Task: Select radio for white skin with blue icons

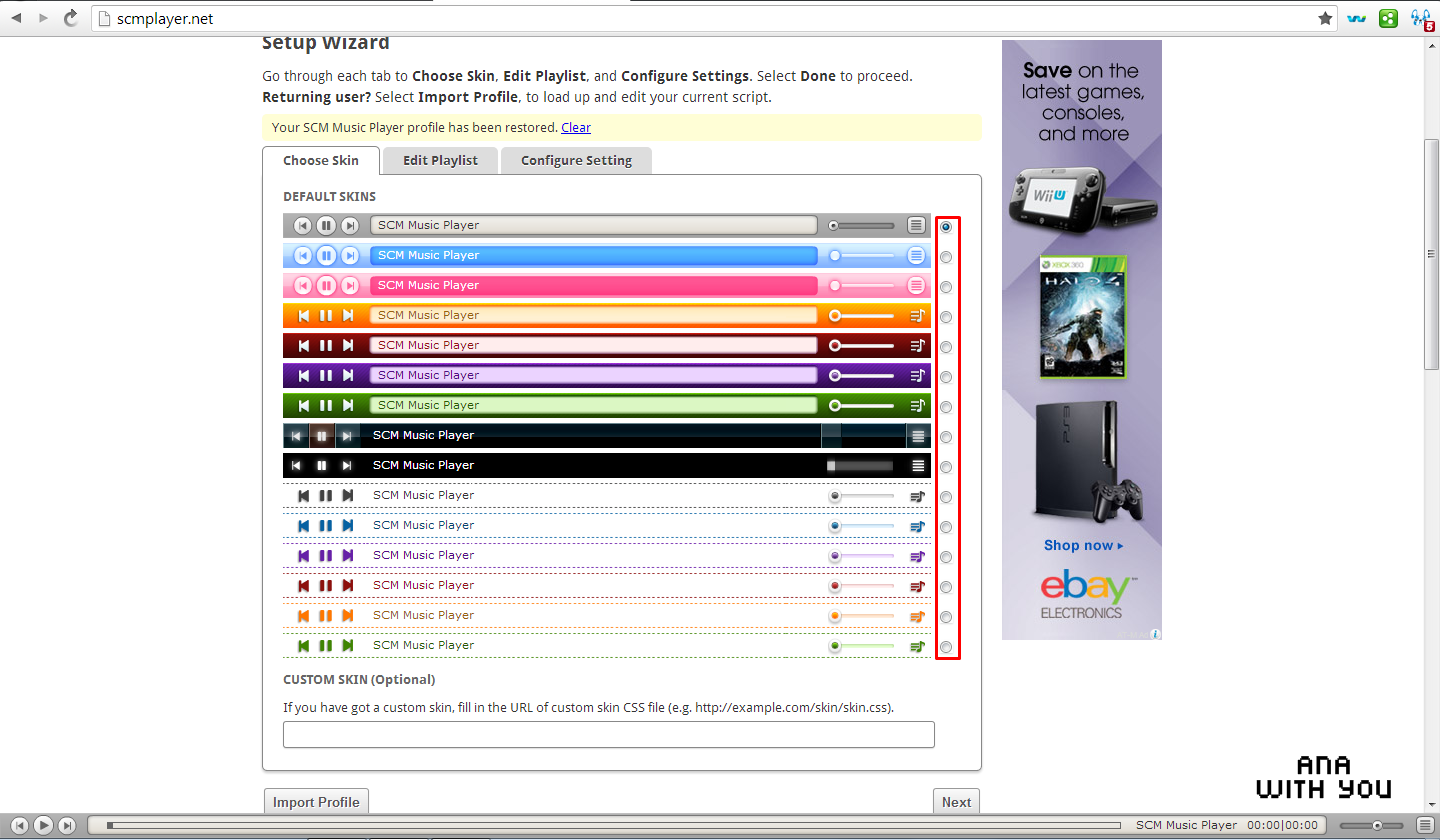Action: (946, 527)
